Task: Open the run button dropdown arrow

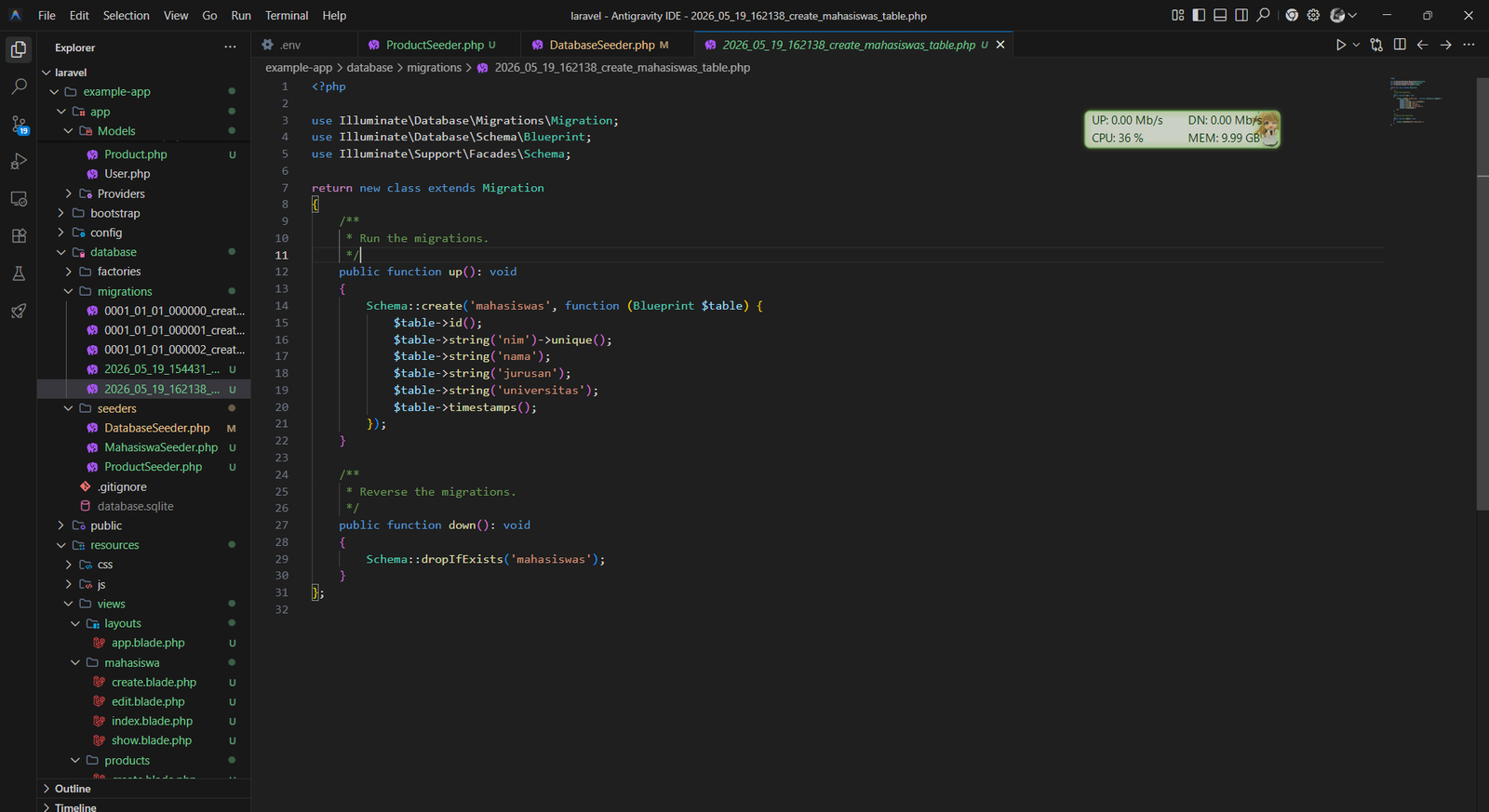Action: pos(1356,45)
